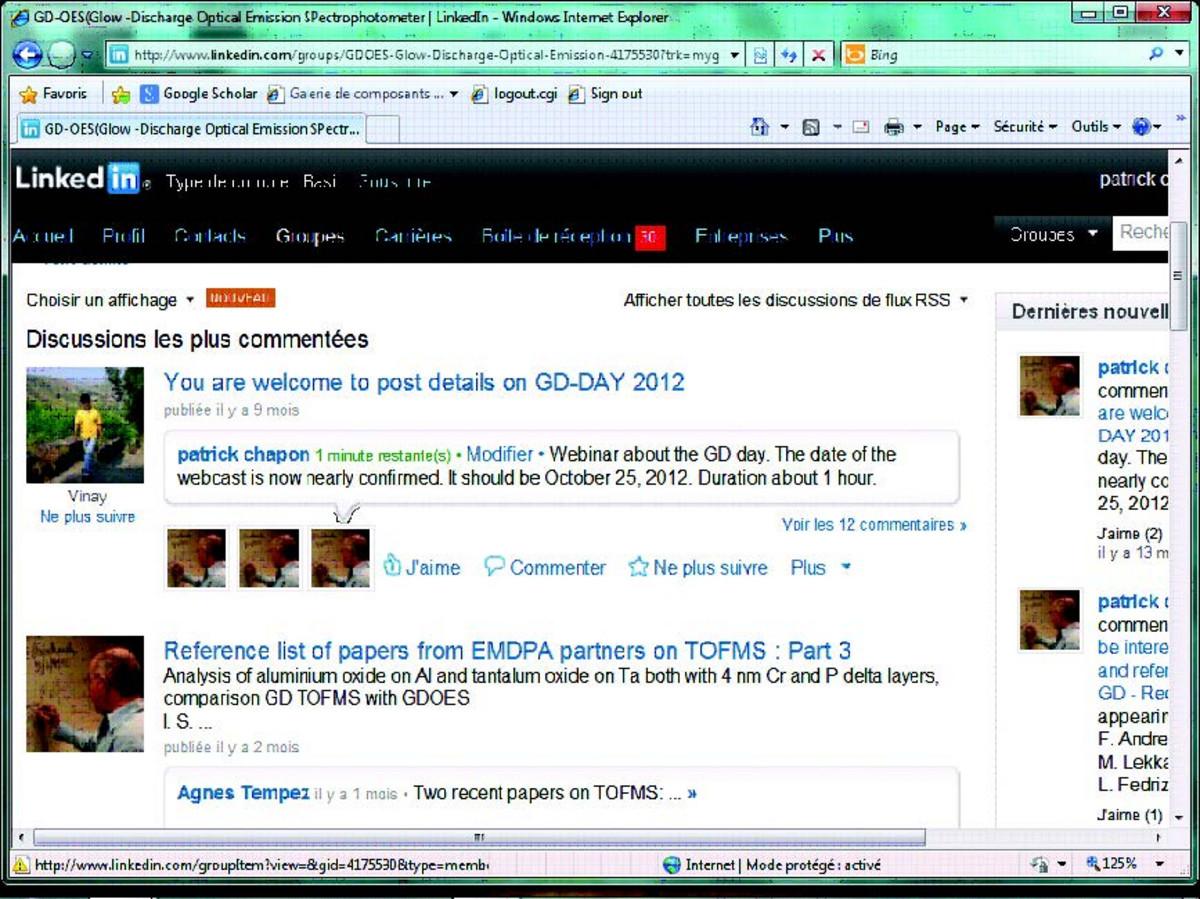
Task: Click the Home page icon in command bar
Action: pyautogui.click(x=760, y=127)
